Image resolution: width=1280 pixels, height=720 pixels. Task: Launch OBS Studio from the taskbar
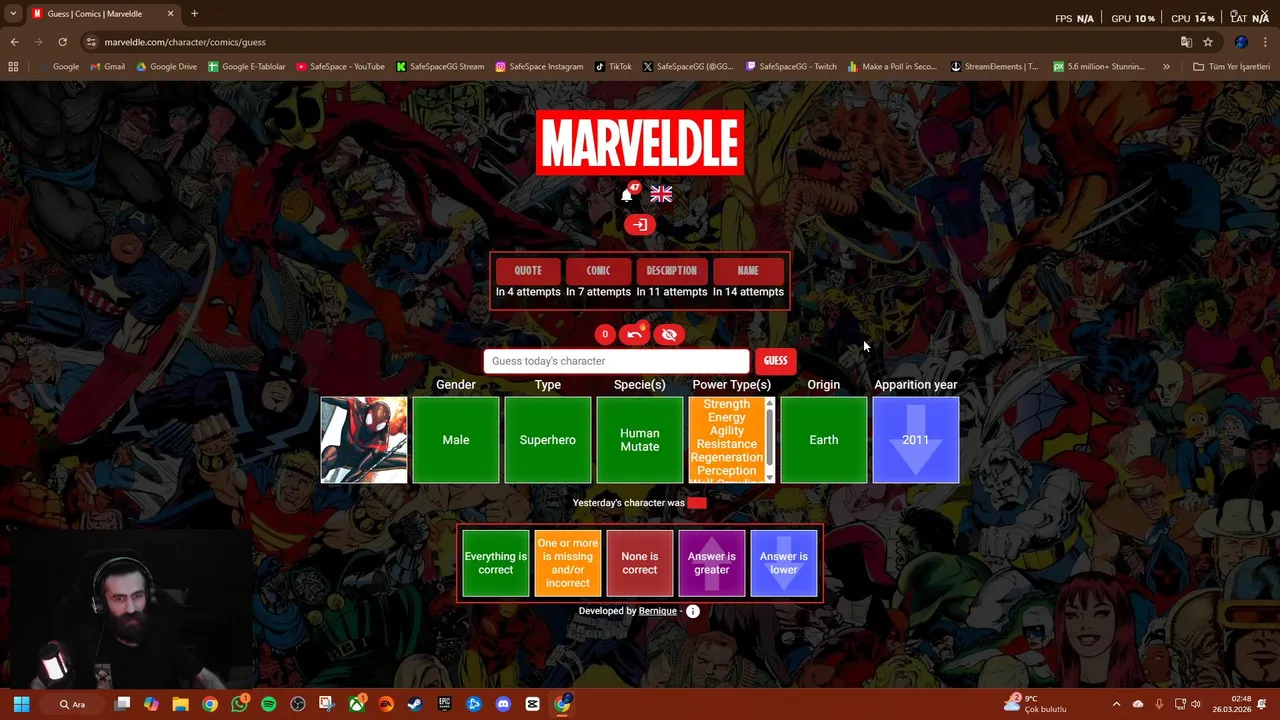[x=297, y=704]
